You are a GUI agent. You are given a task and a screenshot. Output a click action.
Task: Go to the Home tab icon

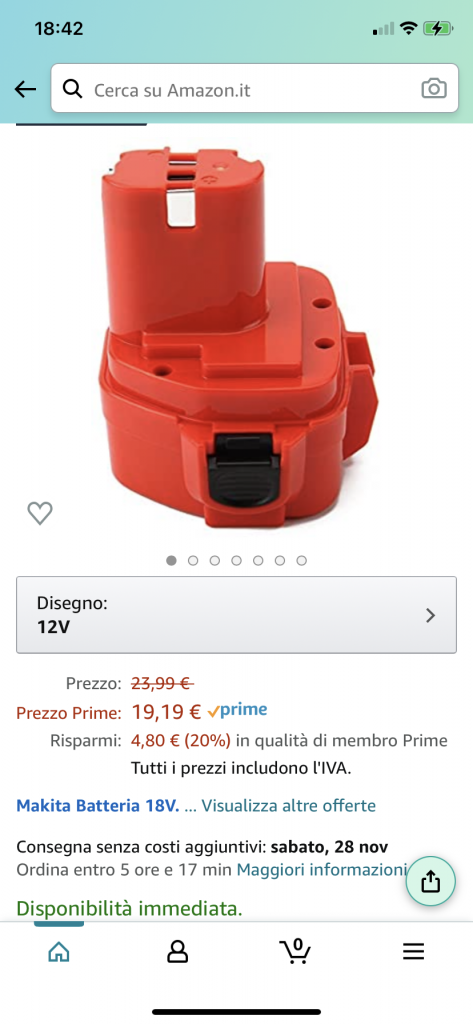pos(59,952)
